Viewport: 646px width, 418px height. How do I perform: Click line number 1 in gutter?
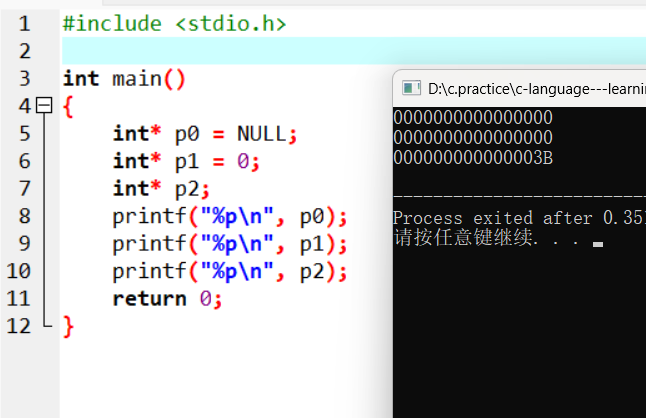(24, 23)
